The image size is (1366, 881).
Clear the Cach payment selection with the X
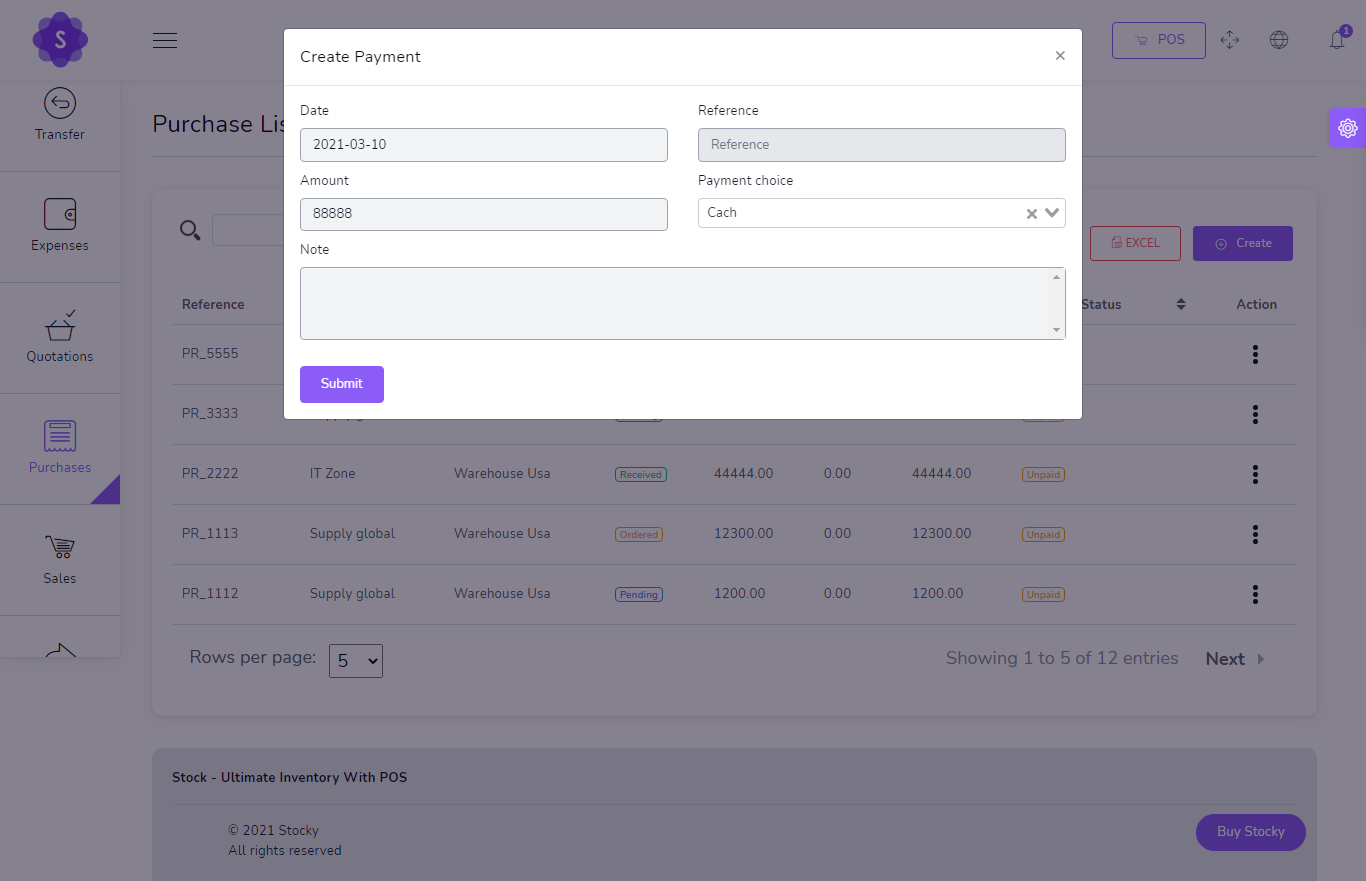[x=1031, y=212]
